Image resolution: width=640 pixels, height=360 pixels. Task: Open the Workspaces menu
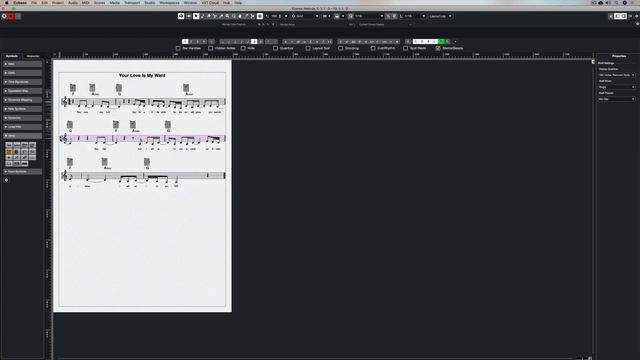click(x=169, y=2)
